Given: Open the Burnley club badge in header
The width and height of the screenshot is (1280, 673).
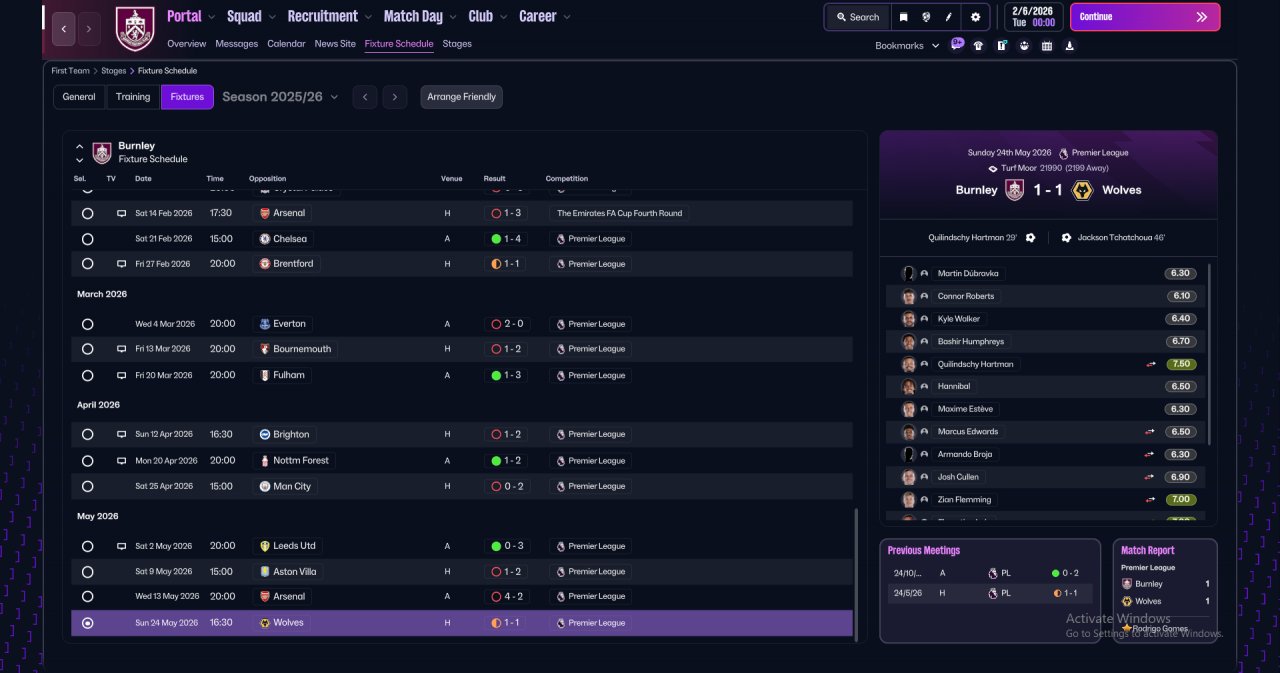Looking at the screenshot, I should (135, 28).
